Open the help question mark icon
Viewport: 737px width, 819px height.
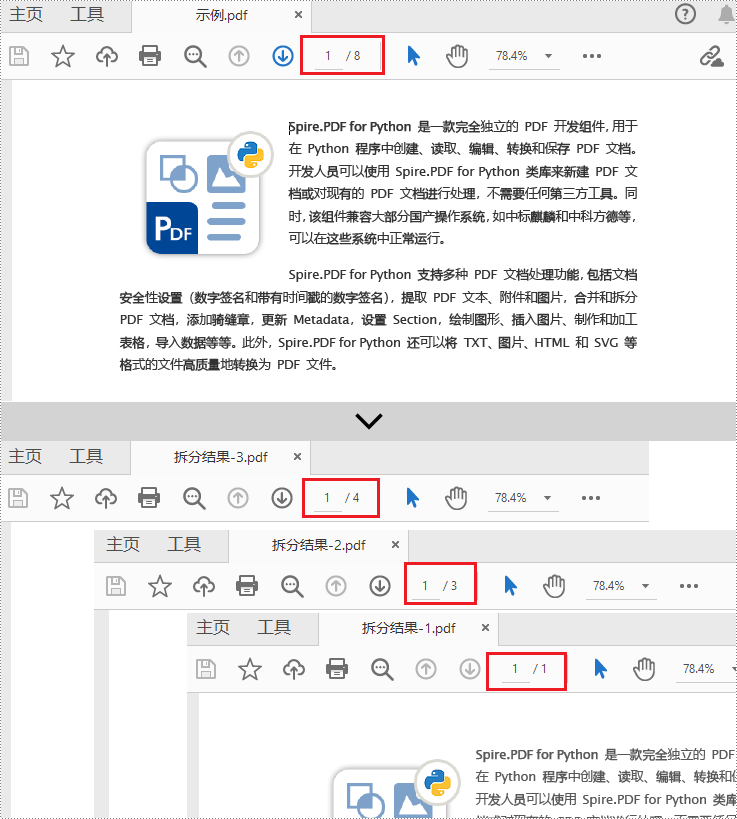[685, 14]
